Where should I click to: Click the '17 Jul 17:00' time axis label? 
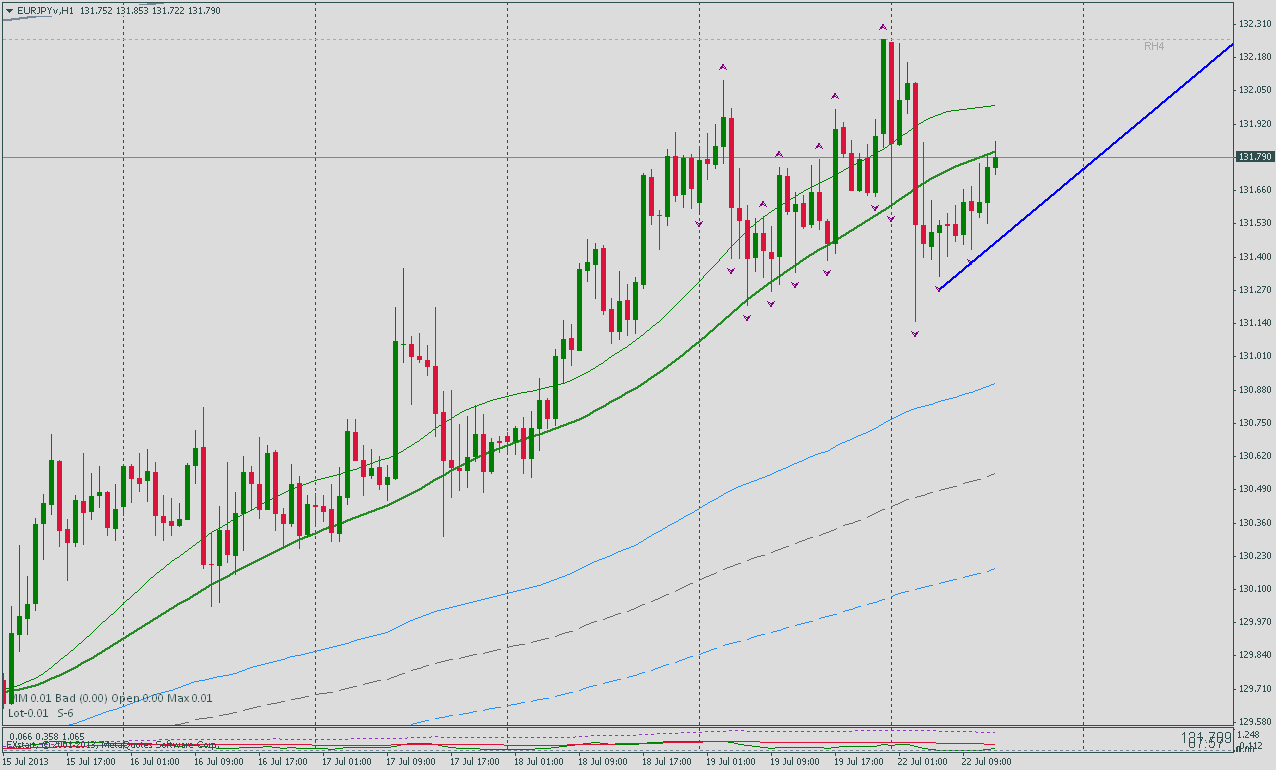pos(475,761)
